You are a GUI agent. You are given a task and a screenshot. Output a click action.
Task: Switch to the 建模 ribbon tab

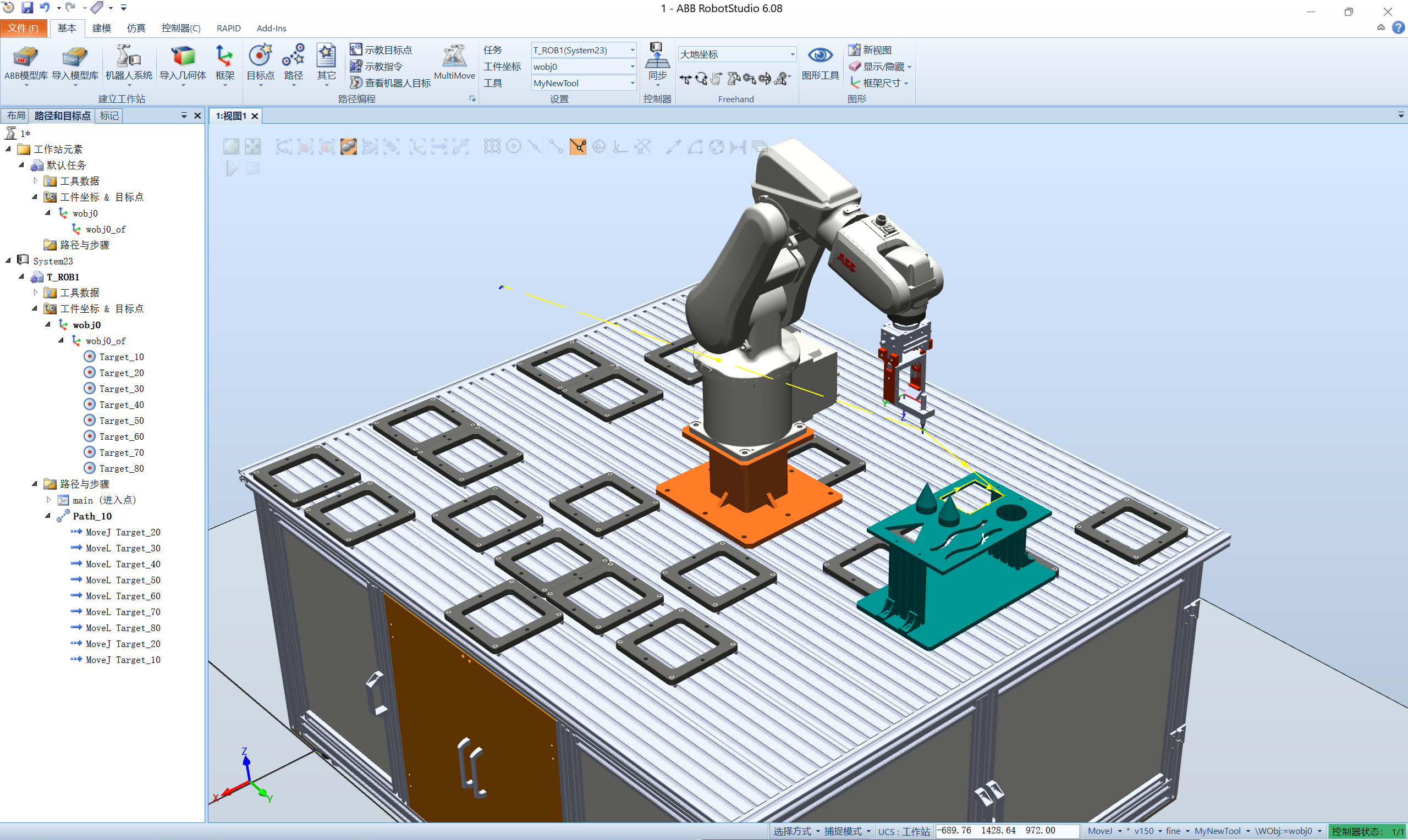pos(101,27)
